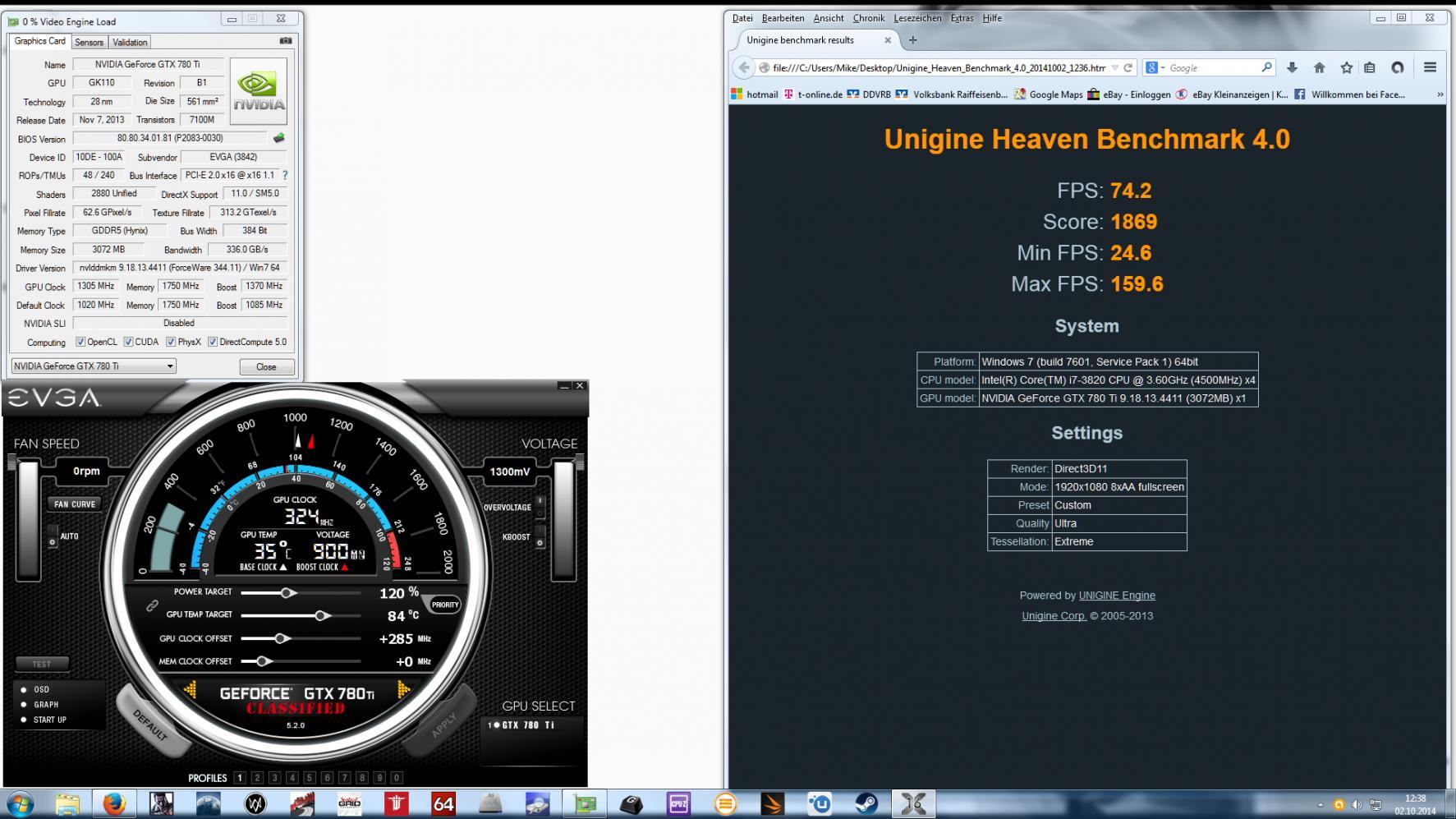Click the left yellow arrow beside GeForce label
Image resolution: width=1456 pixels, height=819 pixels.
coord(190,691)
